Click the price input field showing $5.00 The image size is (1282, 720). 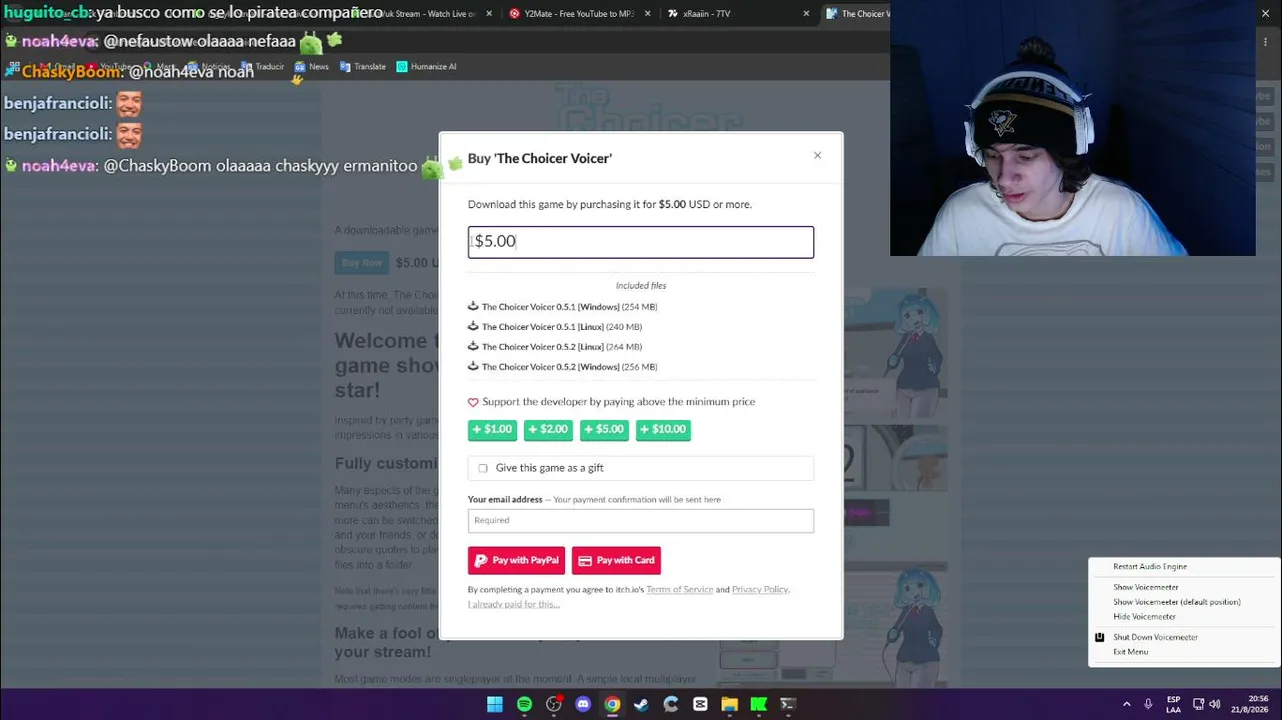tap(641, 242)
